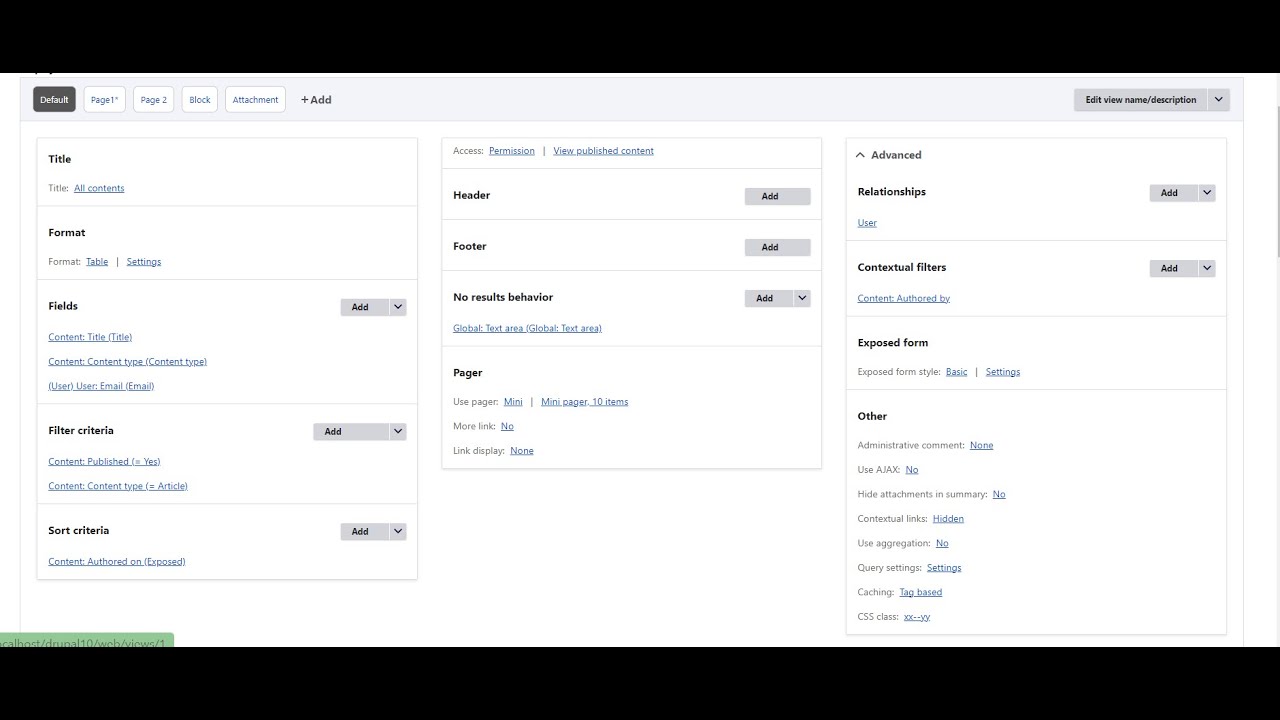Edit Content: Content type (= Article) filter
Viewport: 1280px width, 720px height.
[x=118, y=486]
